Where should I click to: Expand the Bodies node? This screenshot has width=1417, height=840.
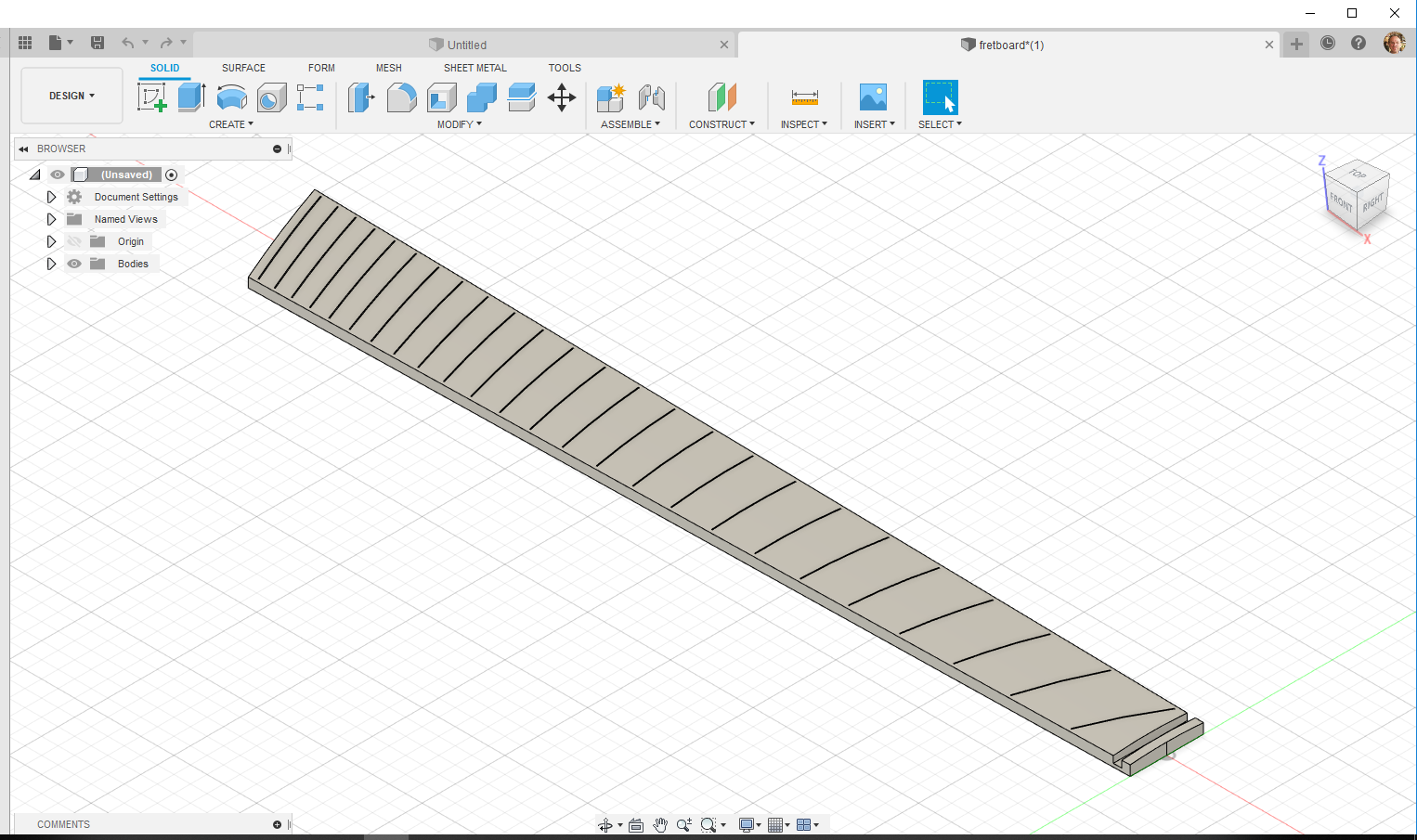[x=51, y=264]
